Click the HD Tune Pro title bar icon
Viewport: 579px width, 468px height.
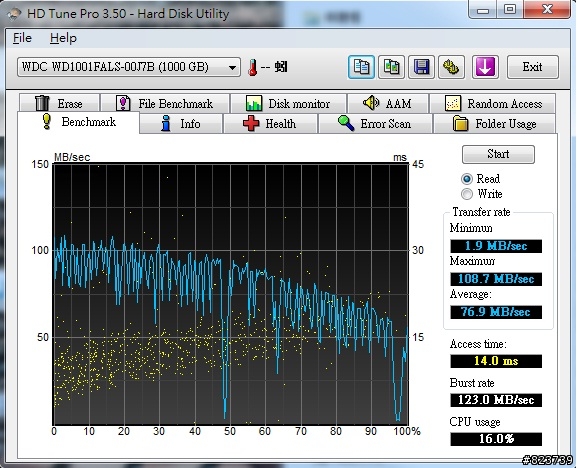pos(15,14)
